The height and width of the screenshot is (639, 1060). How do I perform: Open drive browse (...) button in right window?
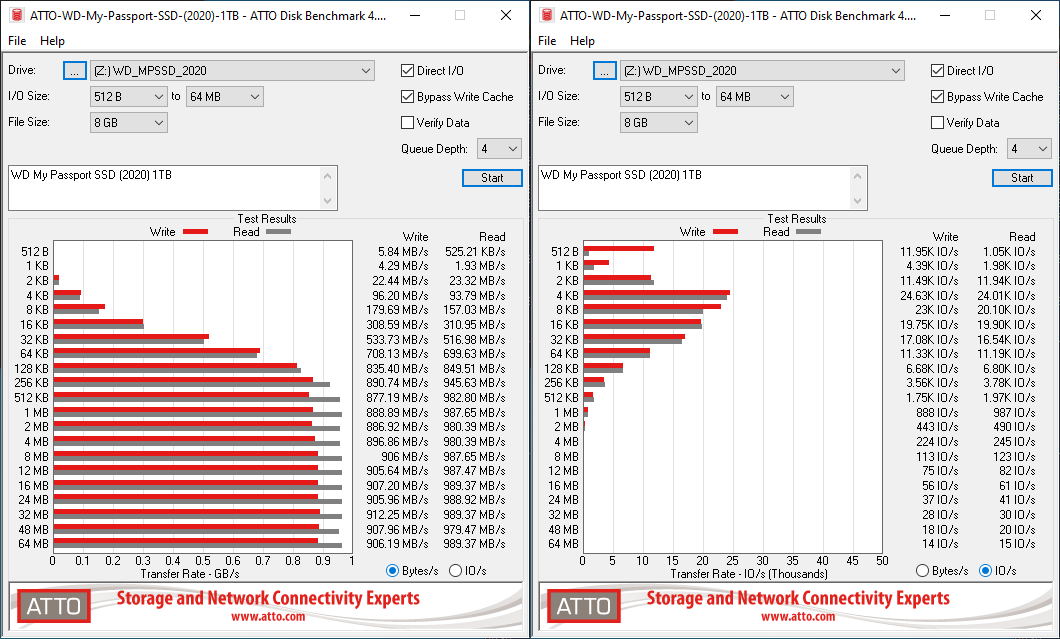tap(605, 71)
